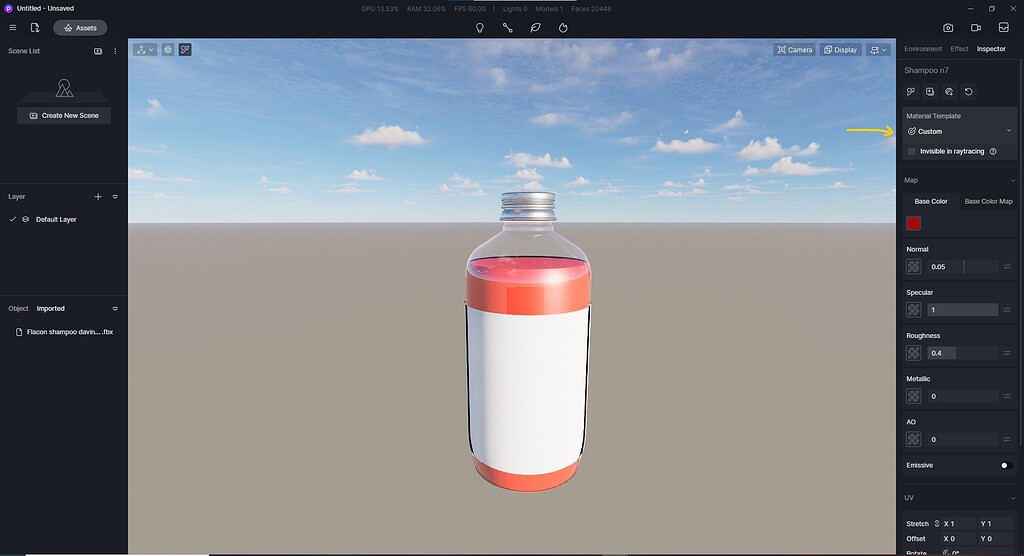Click the Display button in viewport
The image size is (1024, 556).
click(x=840, y=50)
